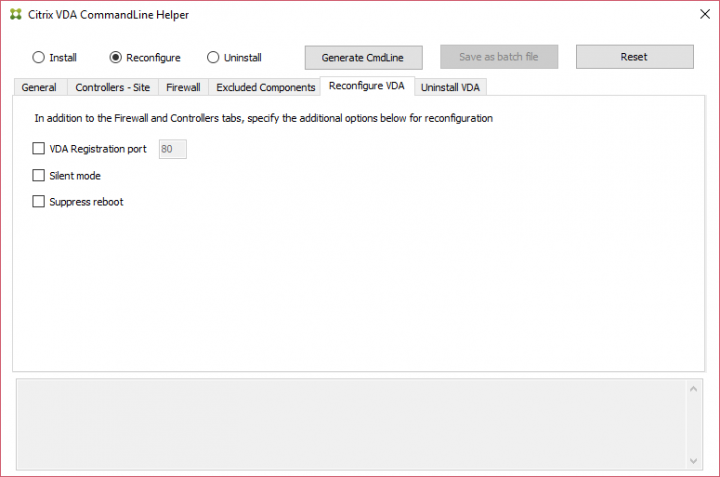Open the Controllers - Site tab

point(112,87)
